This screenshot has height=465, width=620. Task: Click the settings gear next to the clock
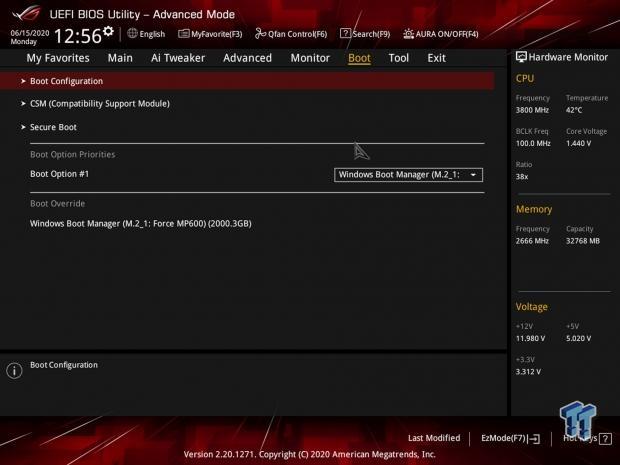pyautogui.click(x=108, y=31)
